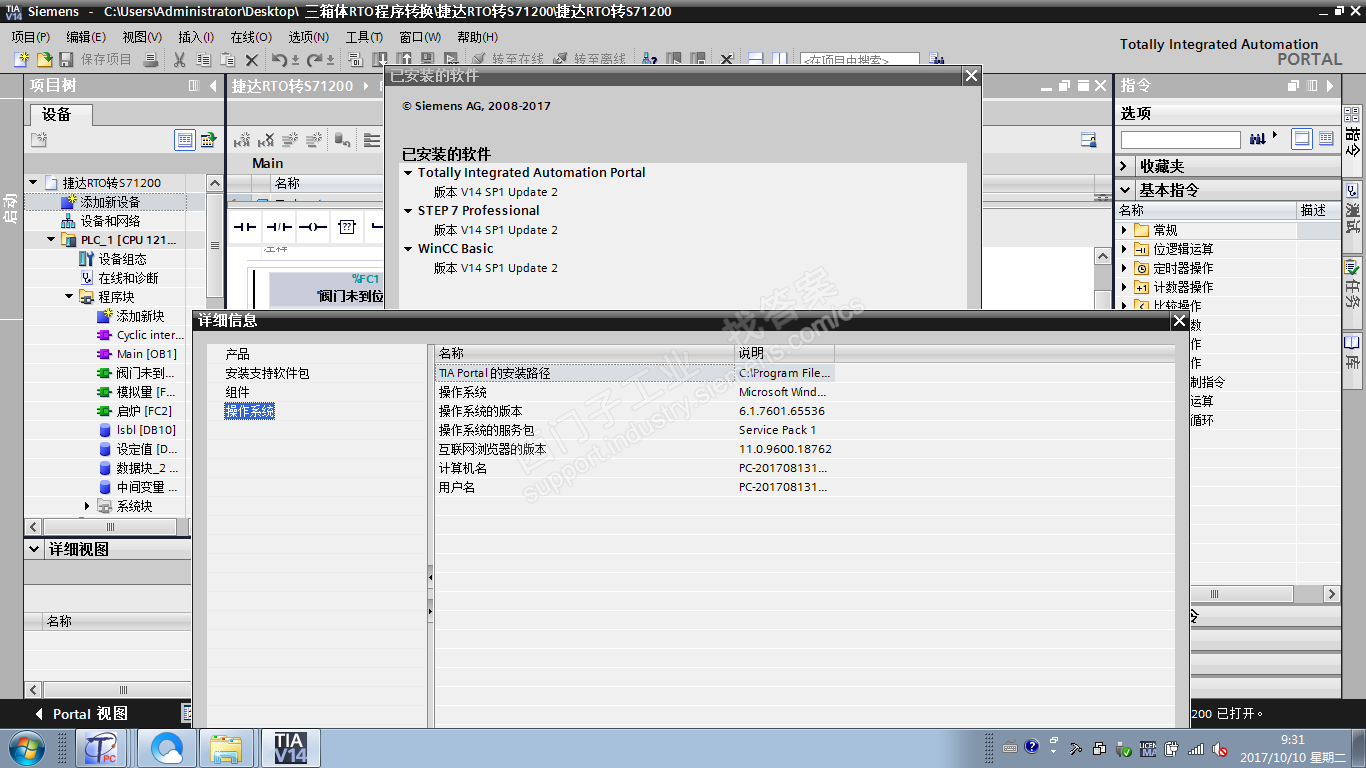Expand the 收藏夹 section
The image size is (1366, 768).
click(1125, 166)
